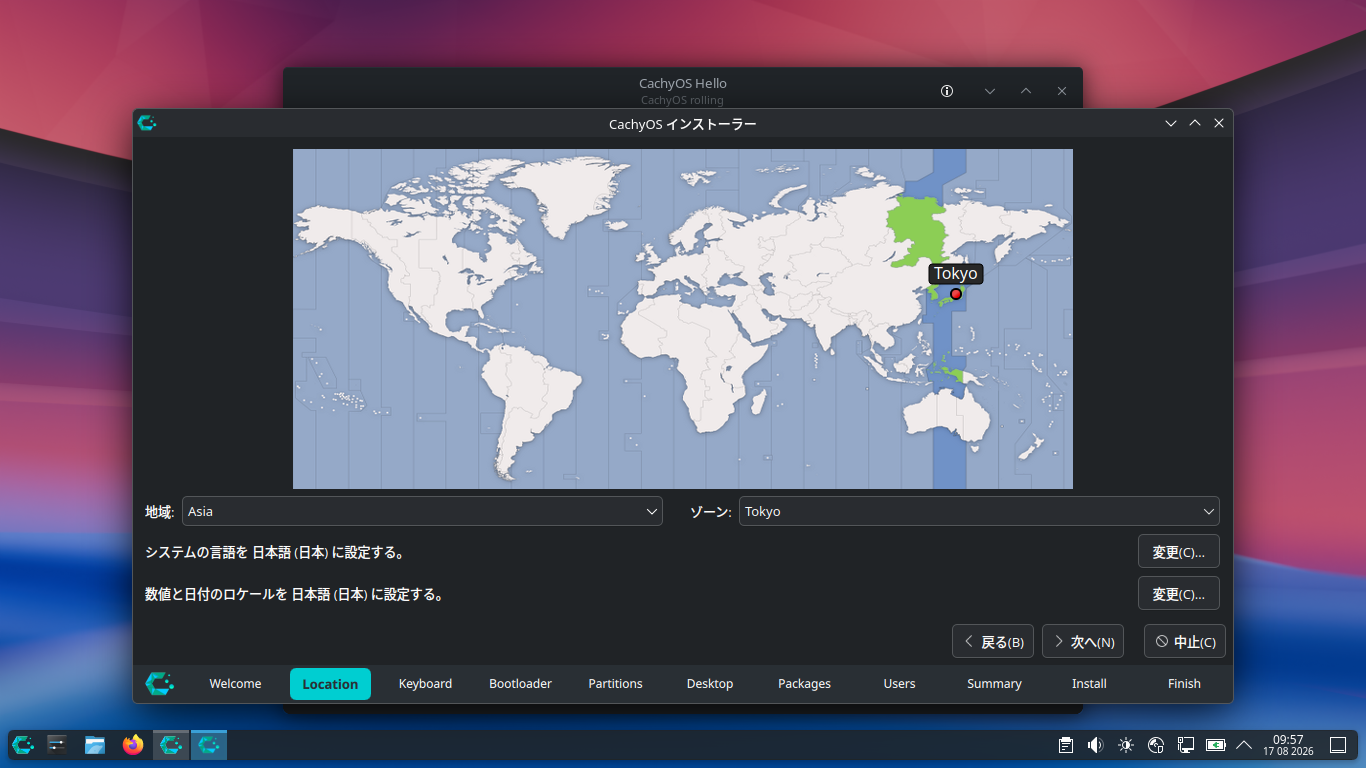Open the ゾーン (zone) dropdown showing Tokyo
This screenshot has width=1366, height=768.
(x=979, y=511)
